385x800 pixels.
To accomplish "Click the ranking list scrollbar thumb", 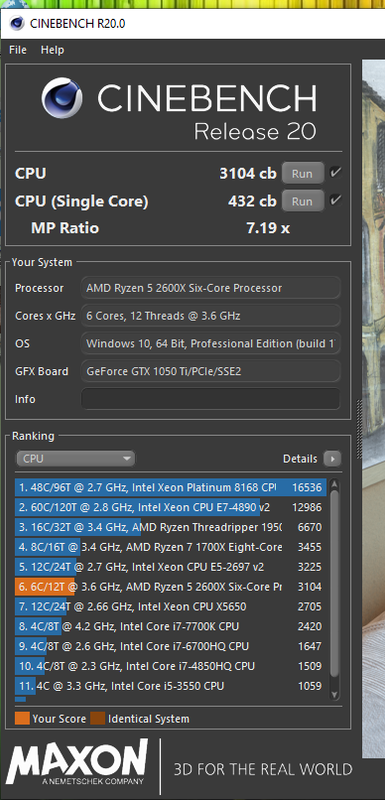I will pyautogui.click(x=335, y=583).
